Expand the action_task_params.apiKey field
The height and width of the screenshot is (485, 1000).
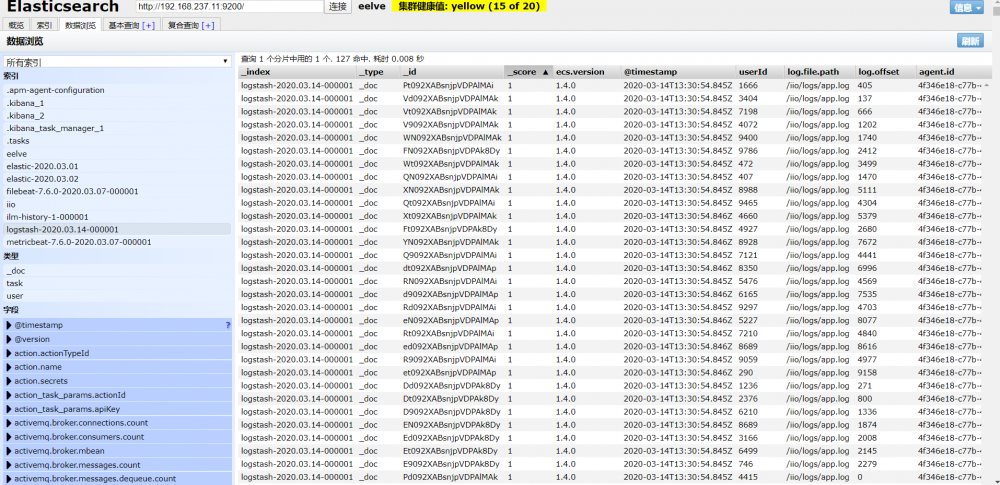9,409
